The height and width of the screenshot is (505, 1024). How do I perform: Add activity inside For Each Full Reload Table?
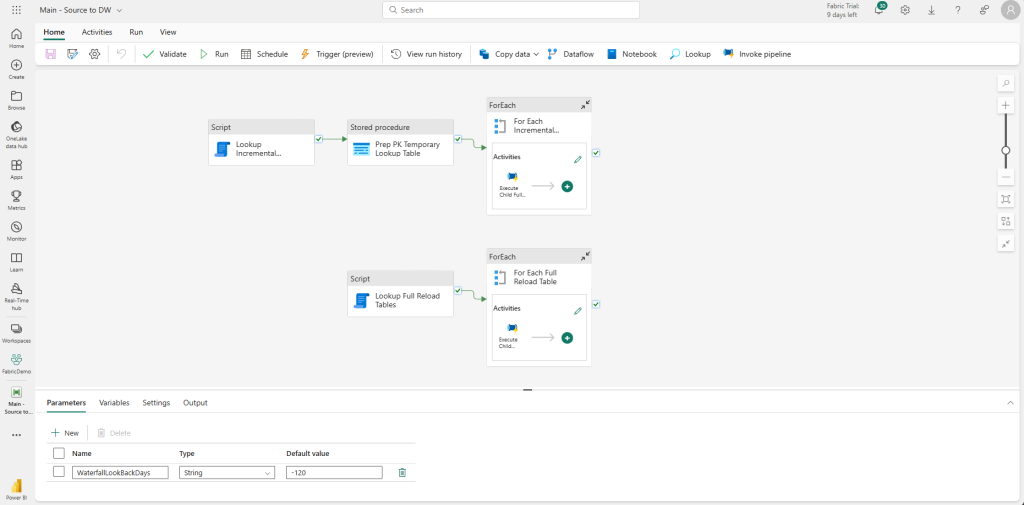point(567,338)
